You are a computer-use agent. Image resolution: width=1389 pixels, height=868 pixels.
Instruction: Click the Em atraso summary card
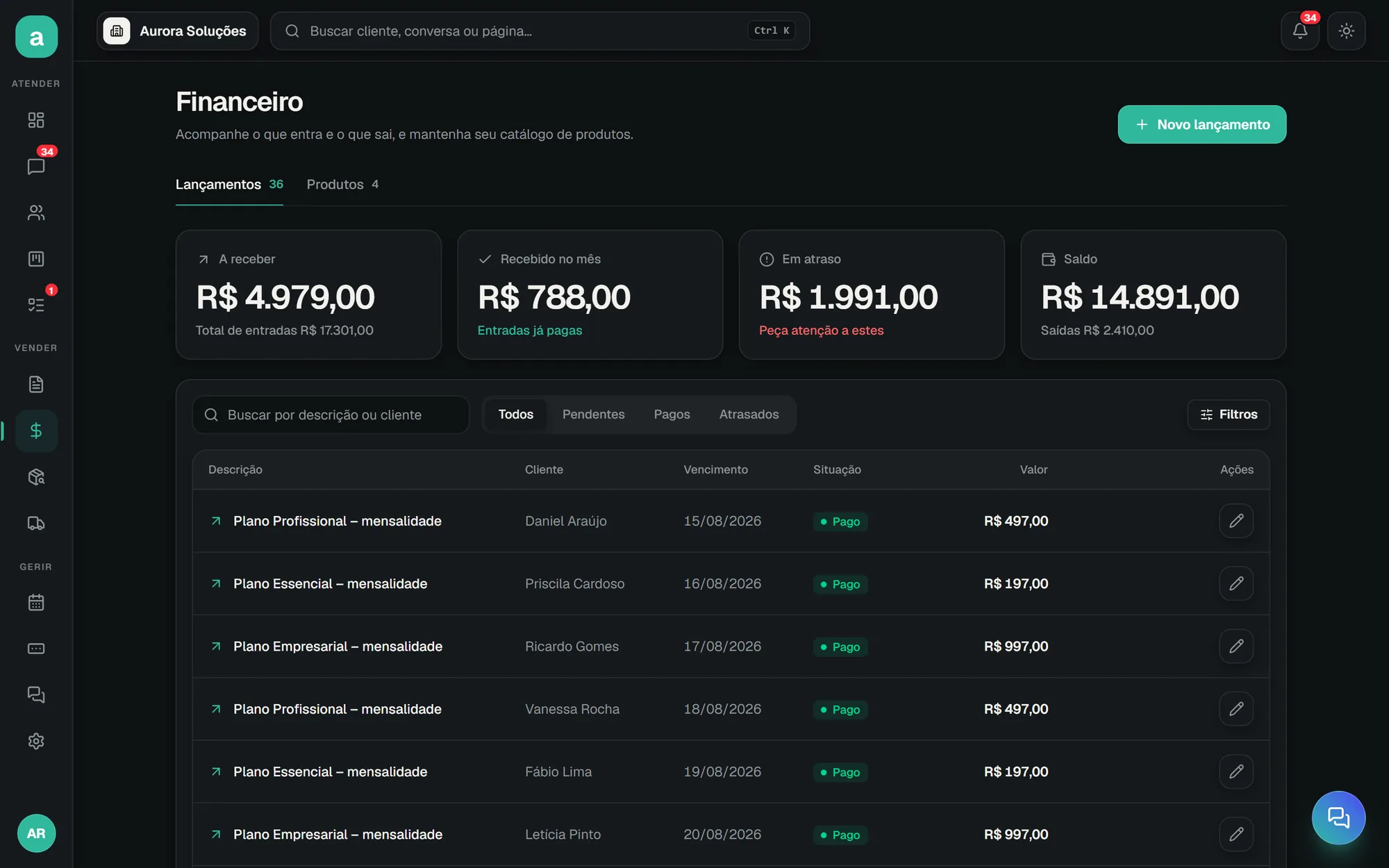(872, 294)
